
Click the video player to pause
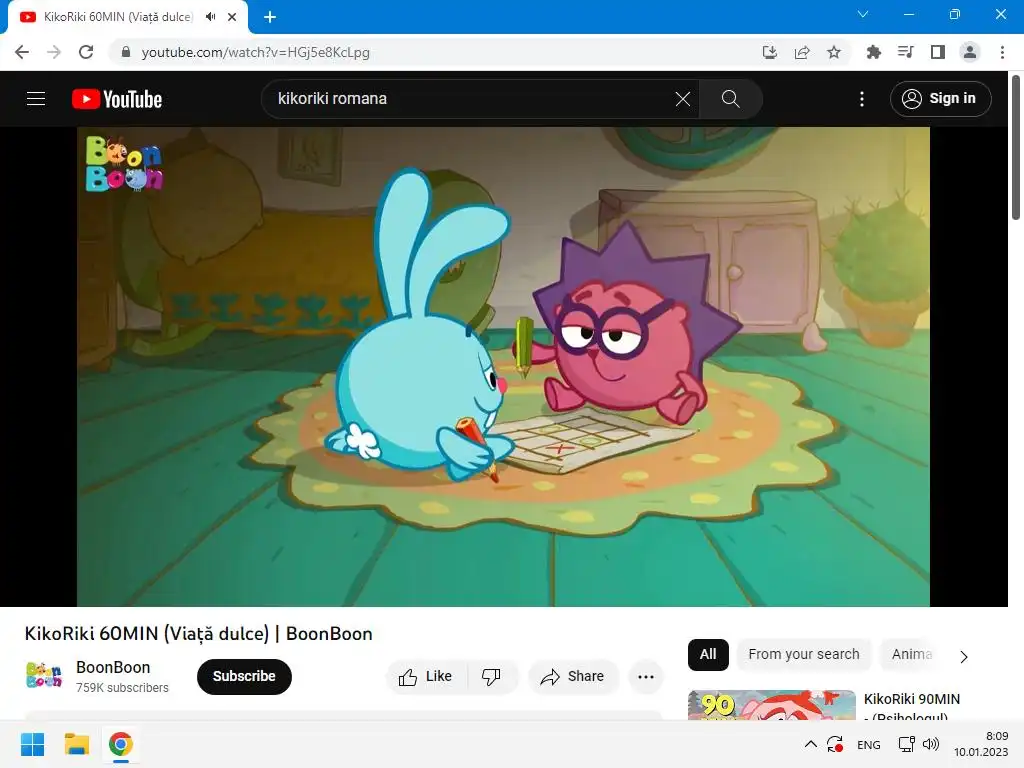[503, 366]
